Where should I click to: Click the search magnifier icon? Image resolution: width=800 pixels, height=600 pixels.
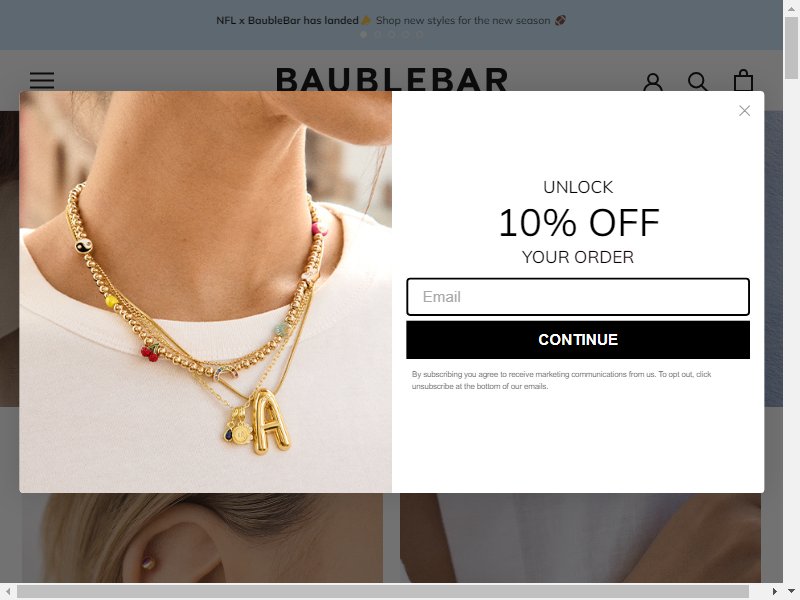tap(697, 82)
